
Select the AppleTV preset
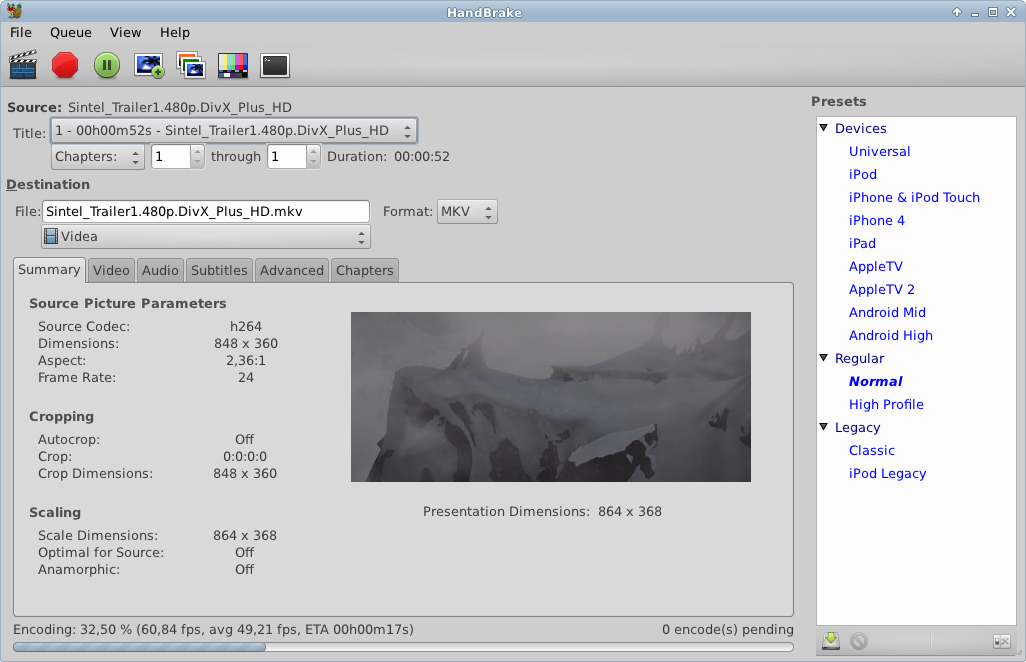(x=876, y=266)
